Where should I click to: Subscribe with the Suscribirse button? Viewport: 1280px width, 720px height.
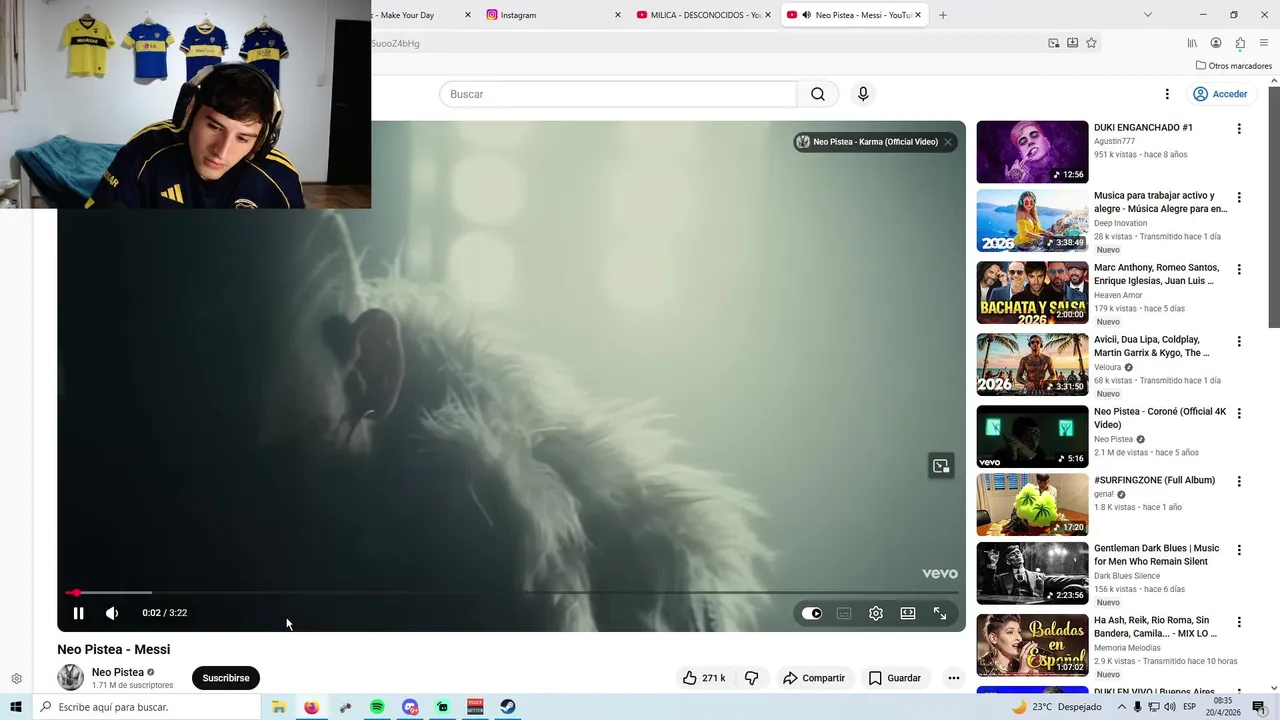226,678
